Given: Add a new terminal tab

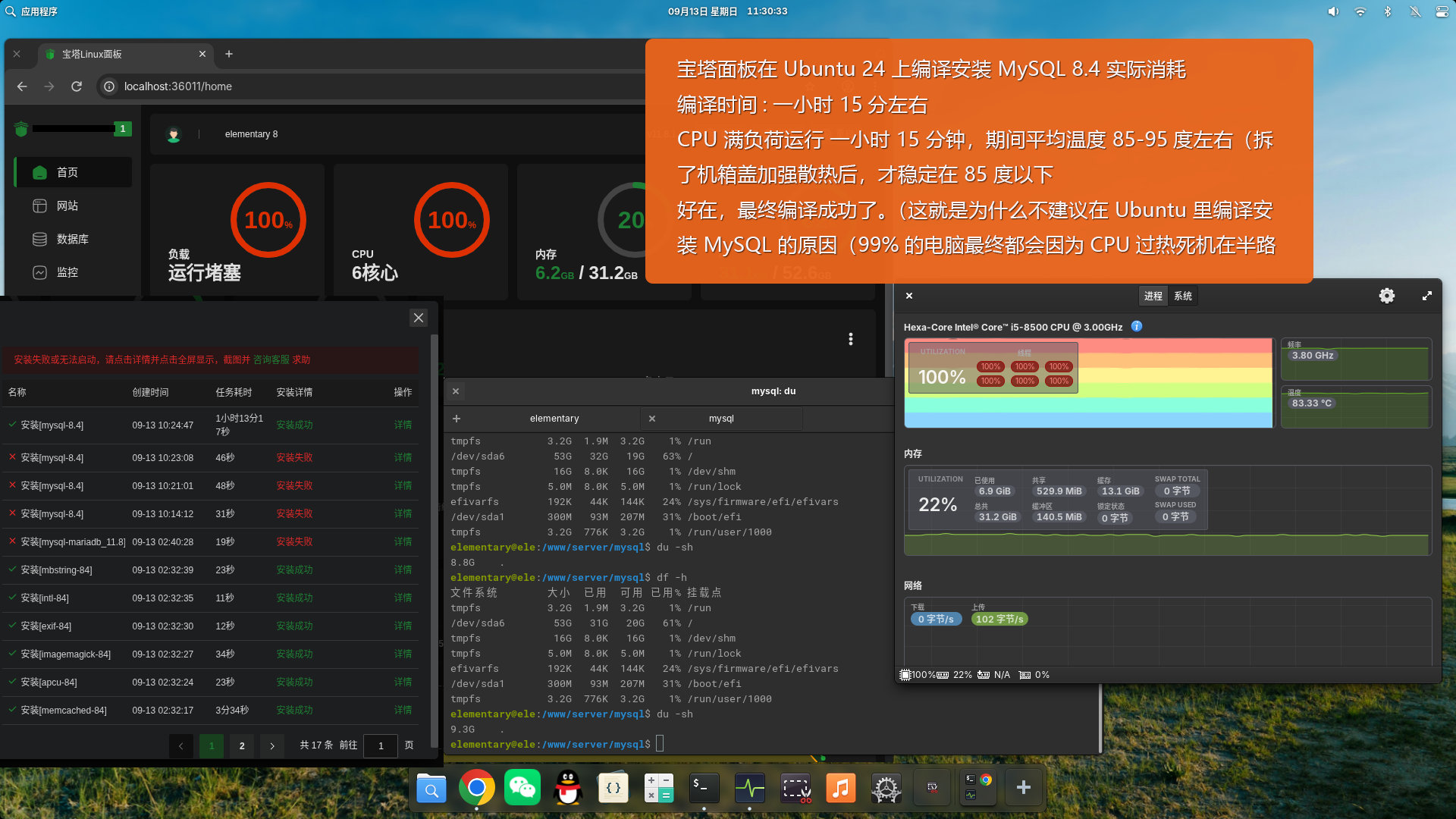Looking at the screenshot, I should pos(457,419).
